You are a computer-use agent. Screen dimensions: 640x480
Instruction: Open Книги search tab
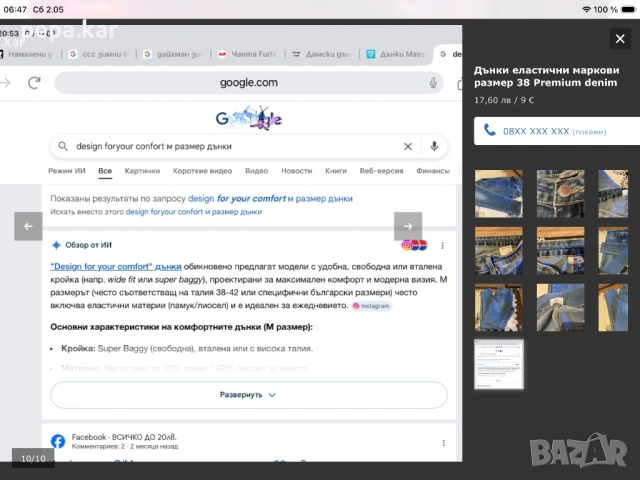(336, 171)
